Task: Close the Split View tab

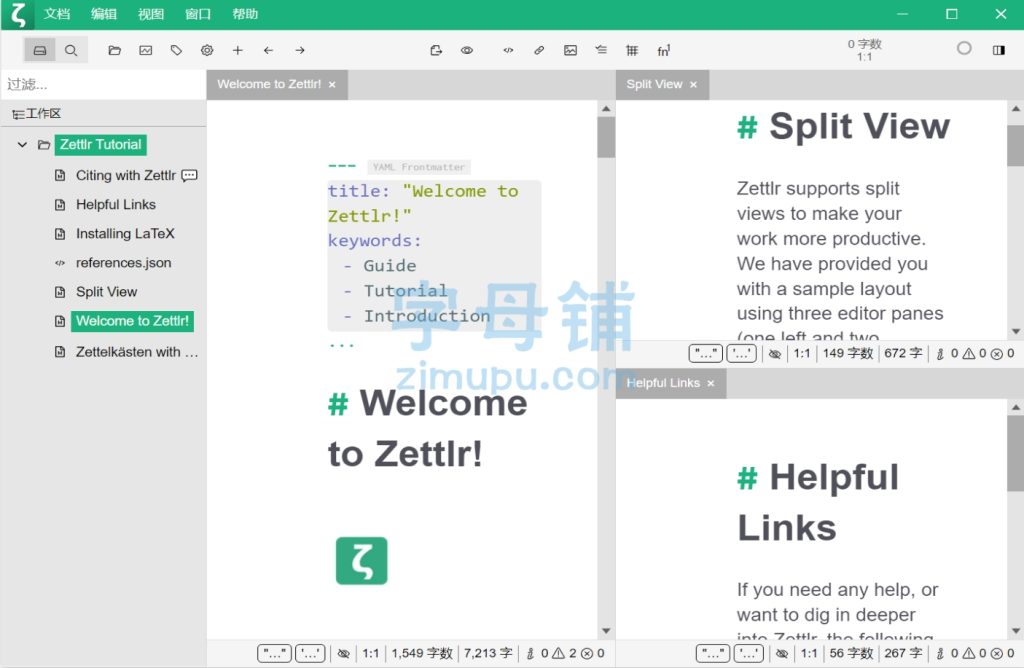Action: click(694, 85)
